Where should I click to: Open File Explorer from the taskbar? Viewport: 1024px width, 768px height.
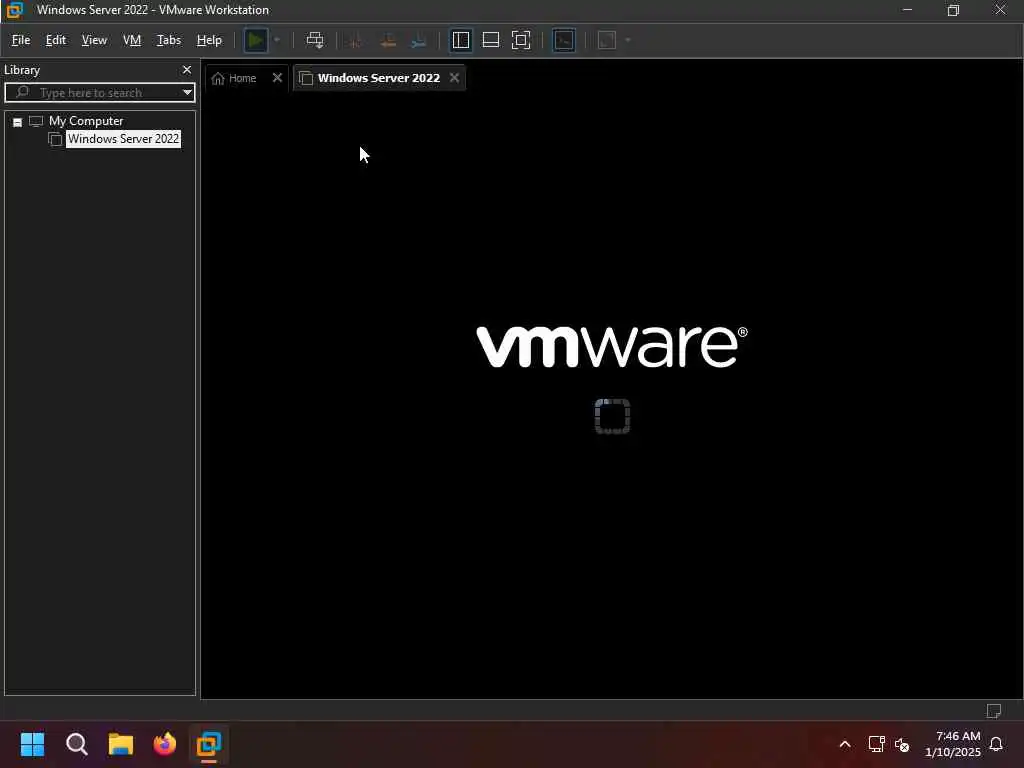pos(120,744)
